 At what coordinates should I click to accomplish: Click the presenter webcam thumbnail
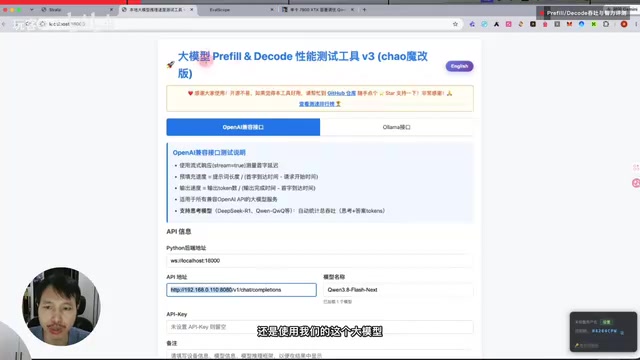(61, 307)
